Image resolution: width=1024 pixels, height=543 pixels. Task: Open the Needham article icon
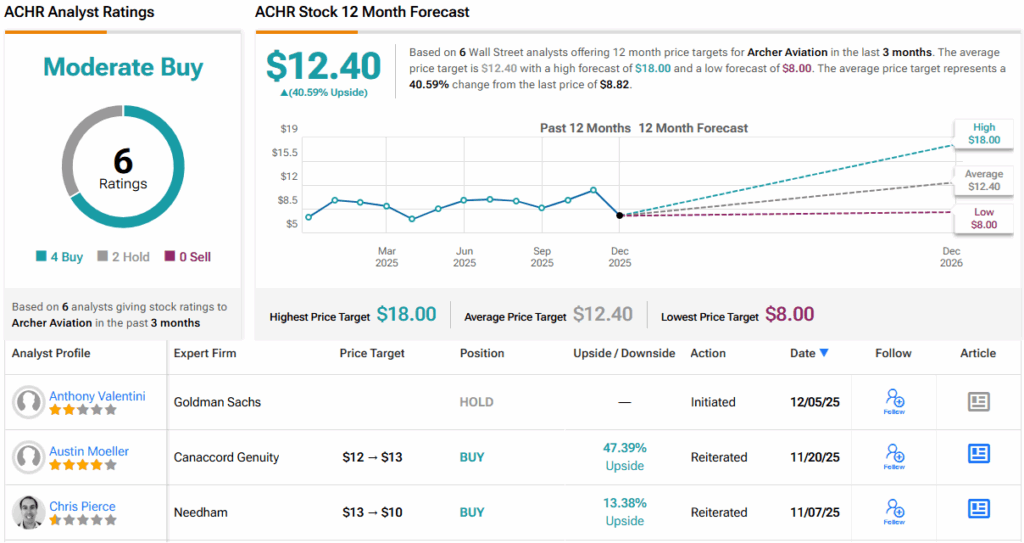(978, 510)
